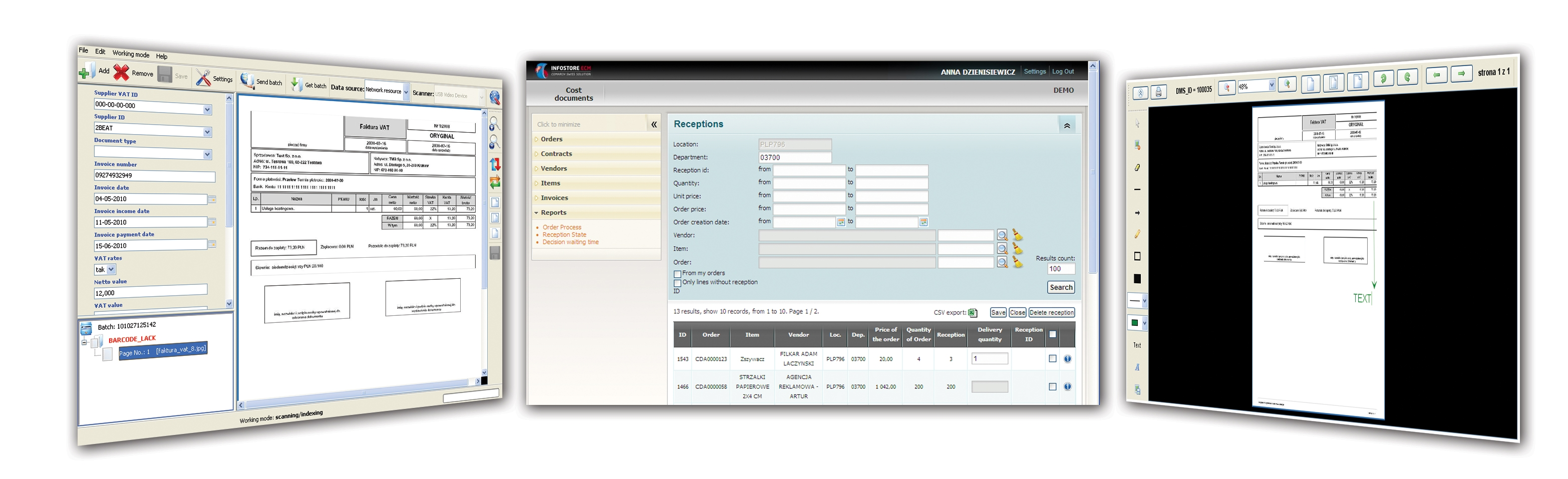Screen dimensions: 1568x479
Task: Expand the Invoices menu section
Action: click(596, 198)
